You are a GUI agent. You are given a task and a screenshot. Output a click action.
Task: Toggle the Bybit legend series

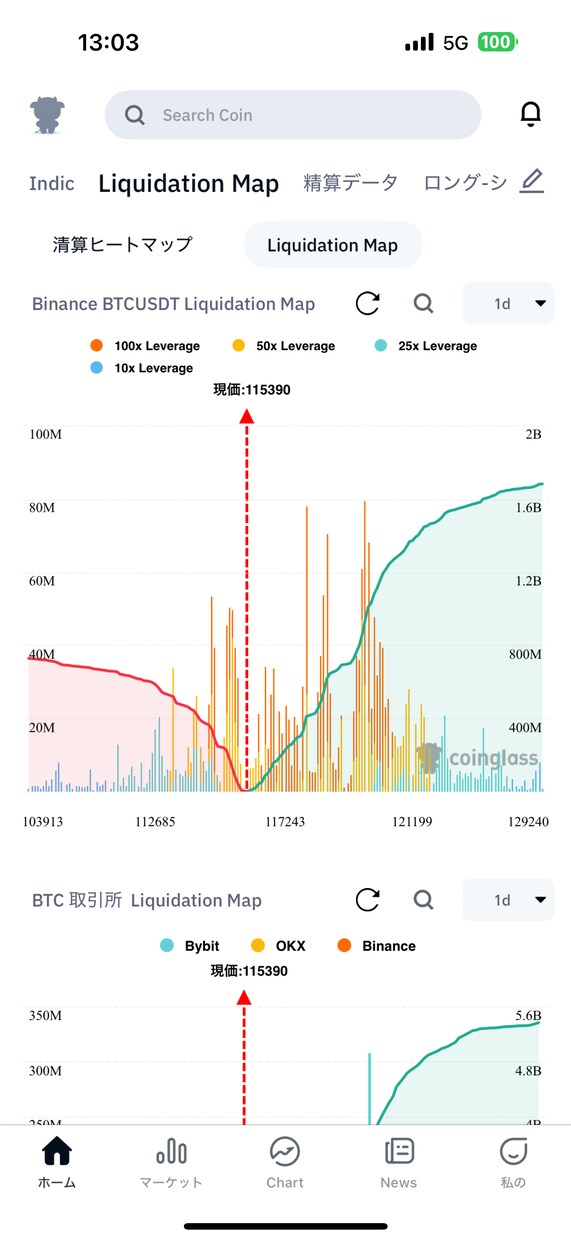point(189,946)
